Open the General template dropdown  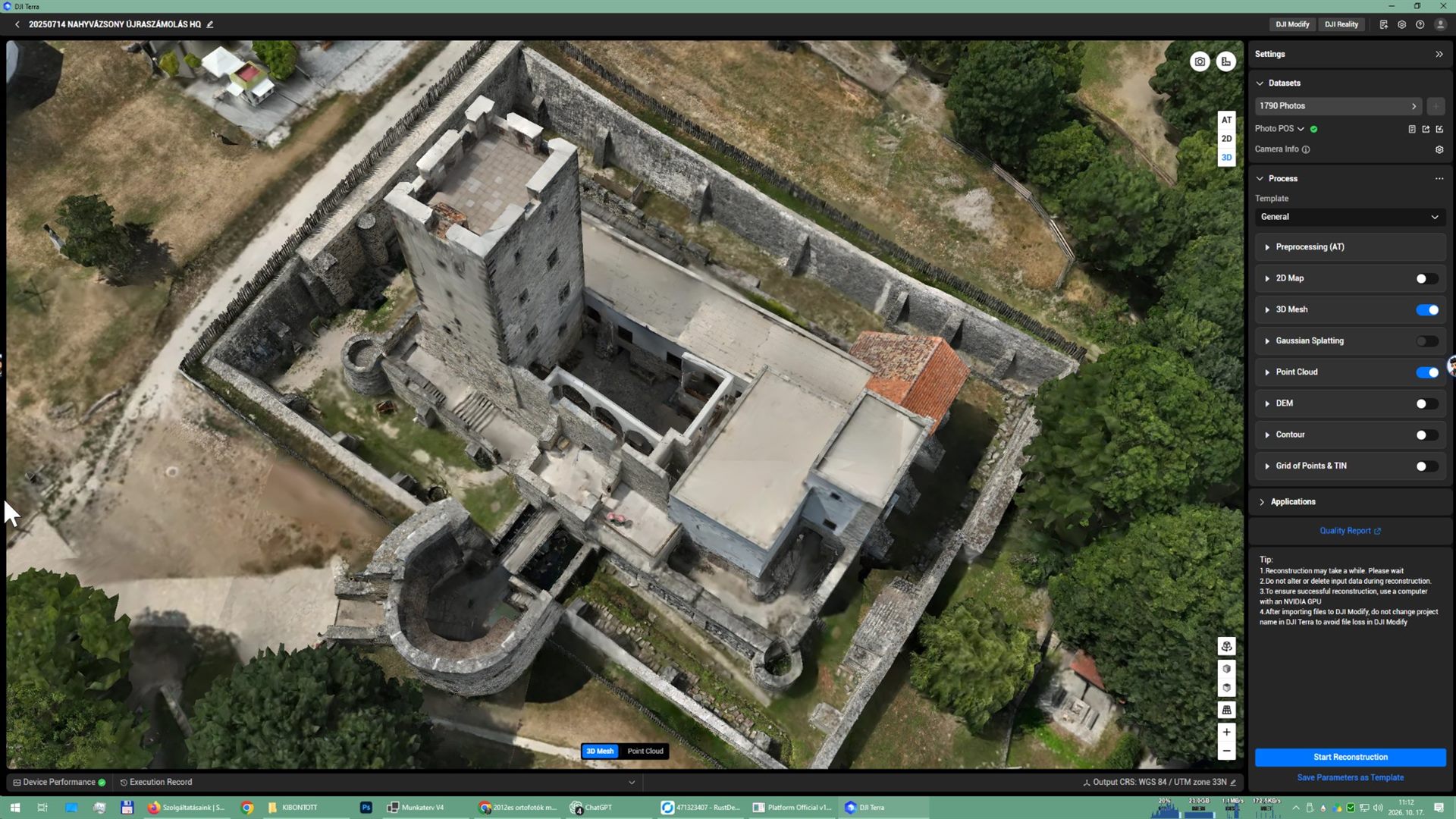coord(1350,217)
